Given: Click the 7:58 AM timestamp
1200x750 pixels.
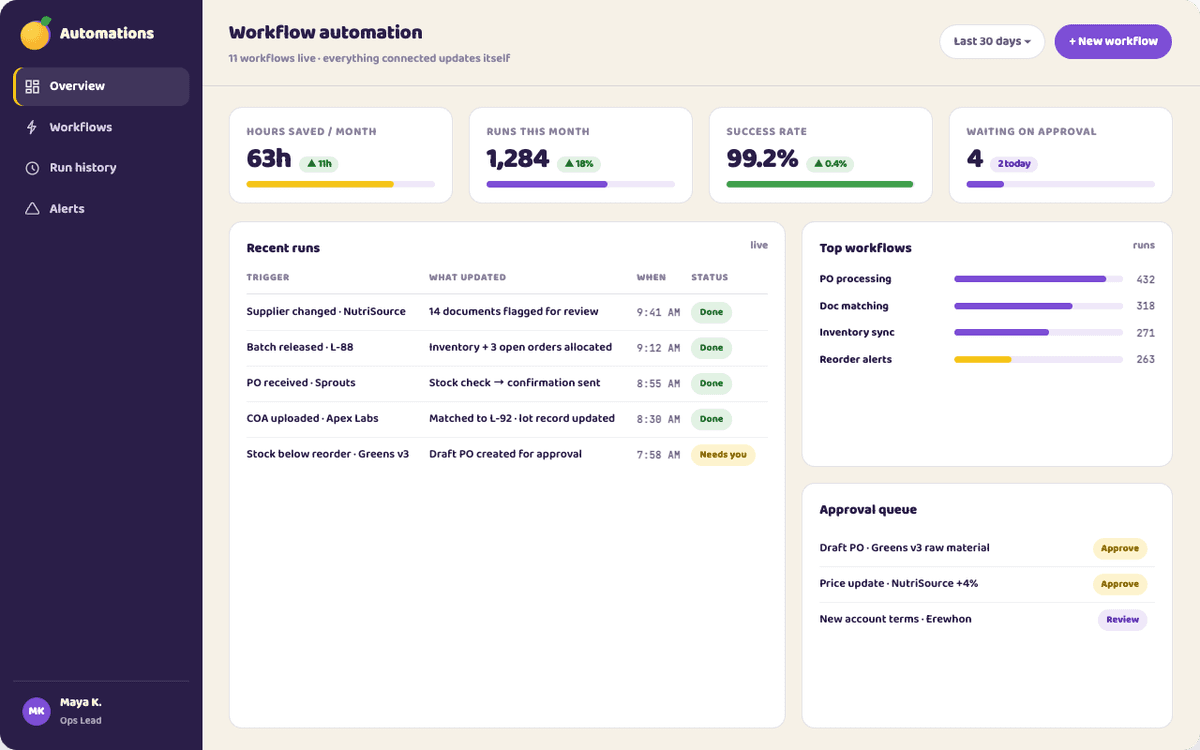Looking at the screenshot, I should coord(658,455).
